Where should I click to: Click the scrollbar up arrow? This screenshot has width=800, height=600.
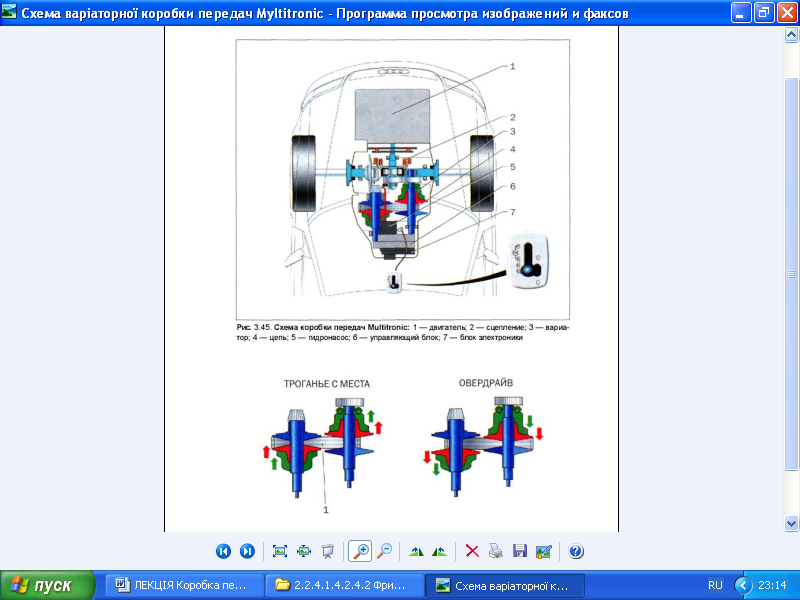[791, 35]
